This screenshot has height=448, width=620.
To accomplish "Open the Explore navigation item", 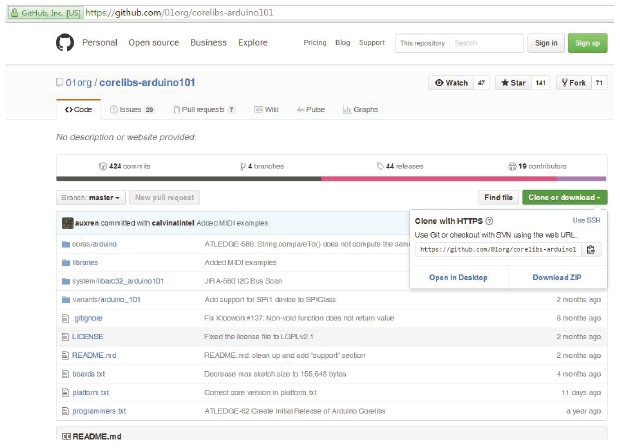I will 253,43.
